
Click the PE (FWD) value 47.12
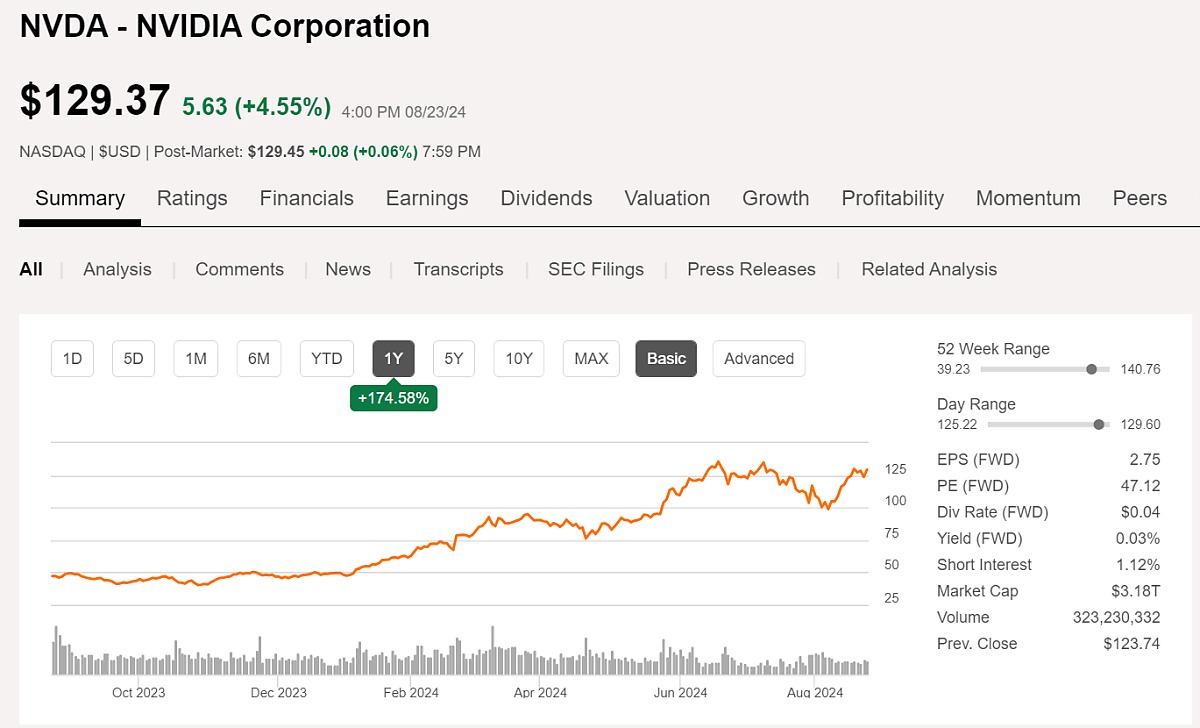[1141, 486]
